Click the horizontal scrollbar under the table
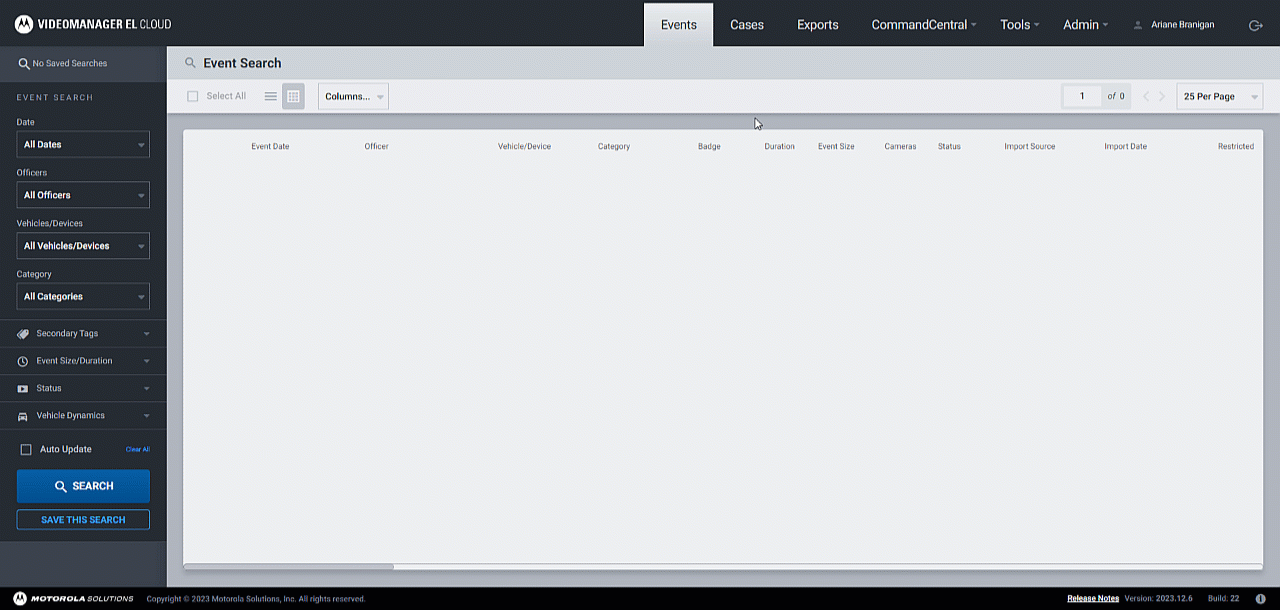 click(289, 566)
